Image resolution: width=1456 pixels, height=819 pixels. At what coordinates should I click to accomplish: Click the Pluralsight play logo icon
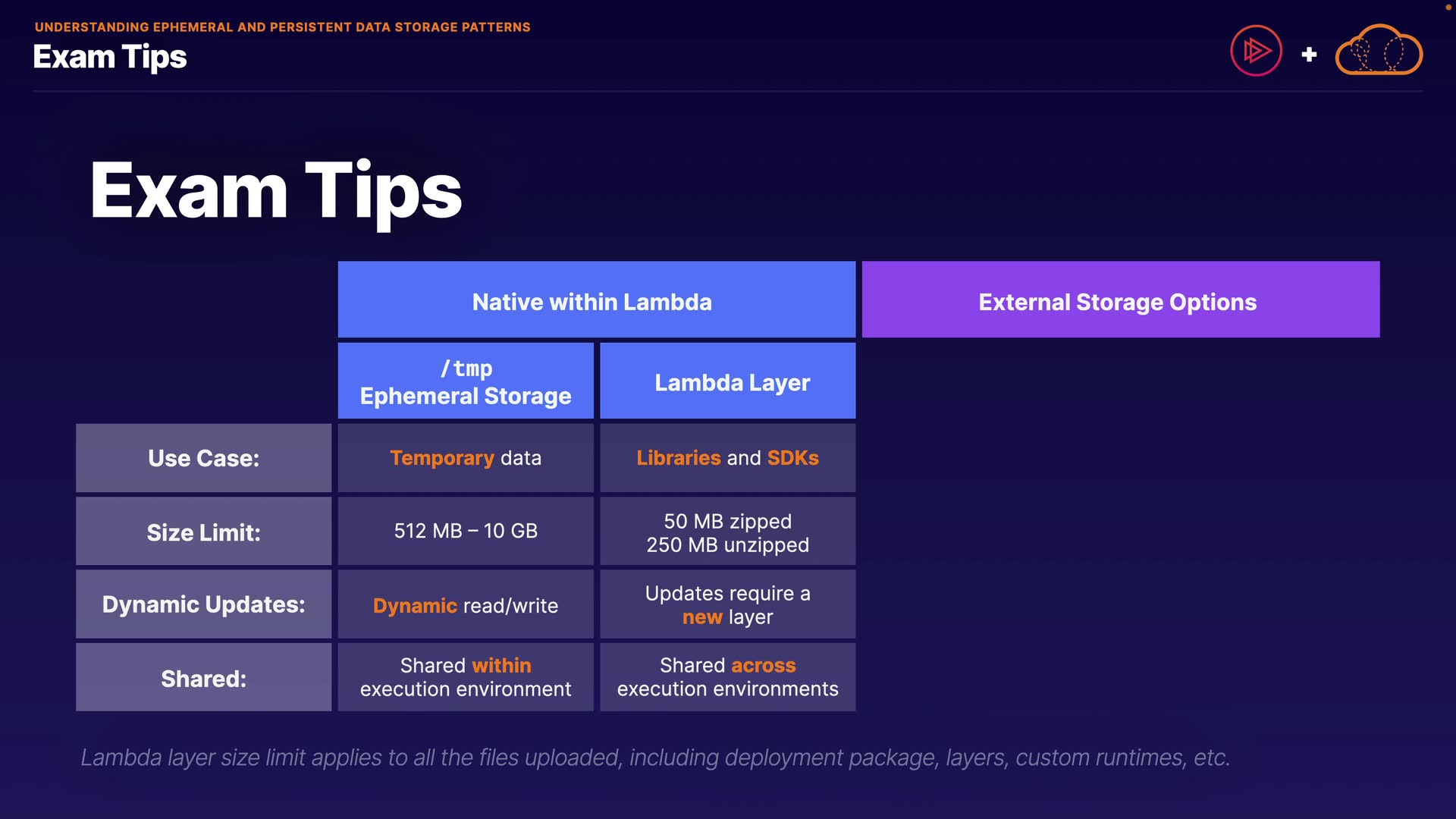[1256, 52]
